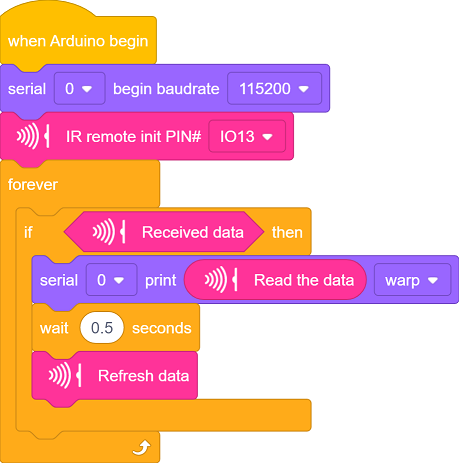Open the 115200 baudrate dropdown

pyautogui.click(x=274, y=89)
